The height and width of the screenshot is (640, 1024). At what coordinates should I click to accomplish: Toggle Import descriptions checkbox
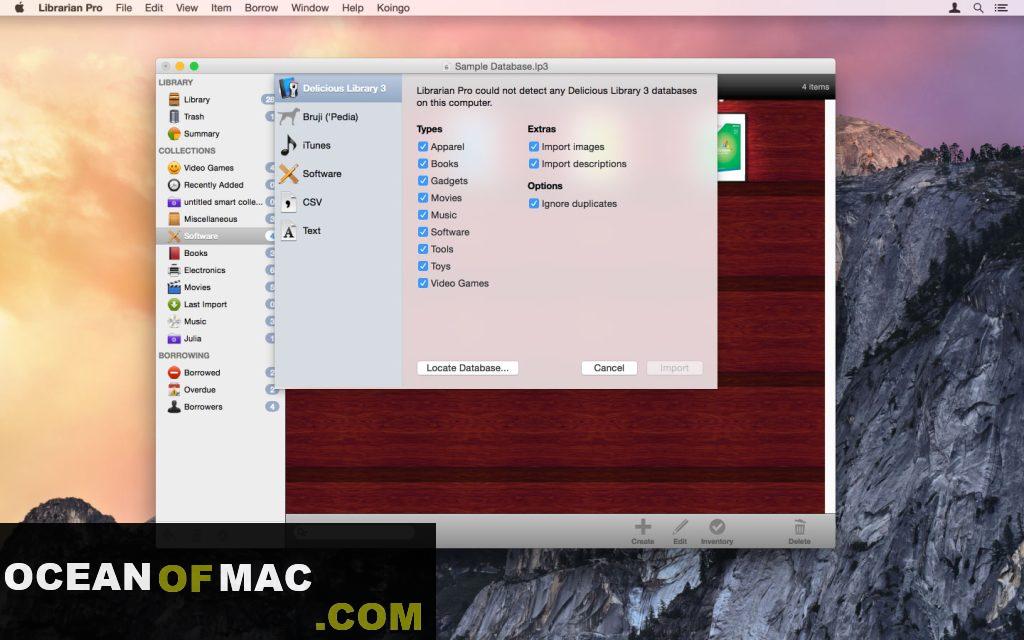534,164
